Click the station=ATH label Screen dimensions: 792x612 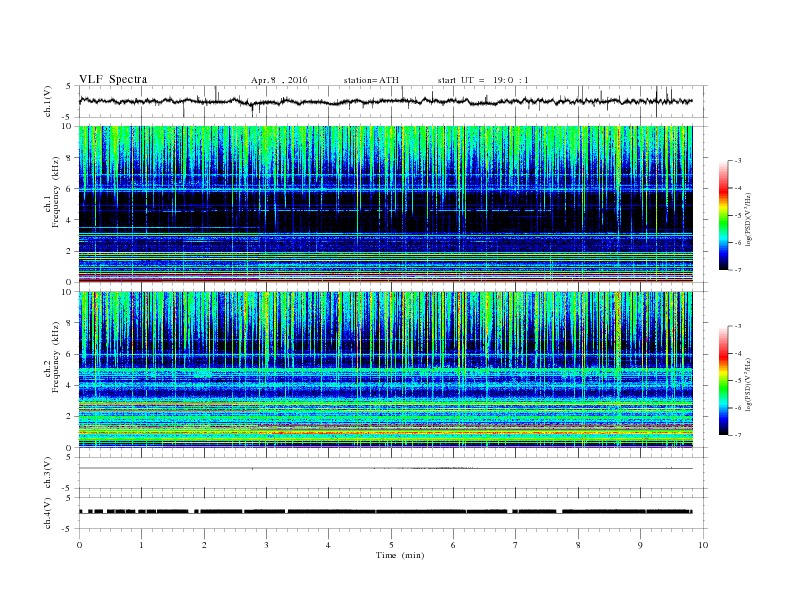pos(371,79)
